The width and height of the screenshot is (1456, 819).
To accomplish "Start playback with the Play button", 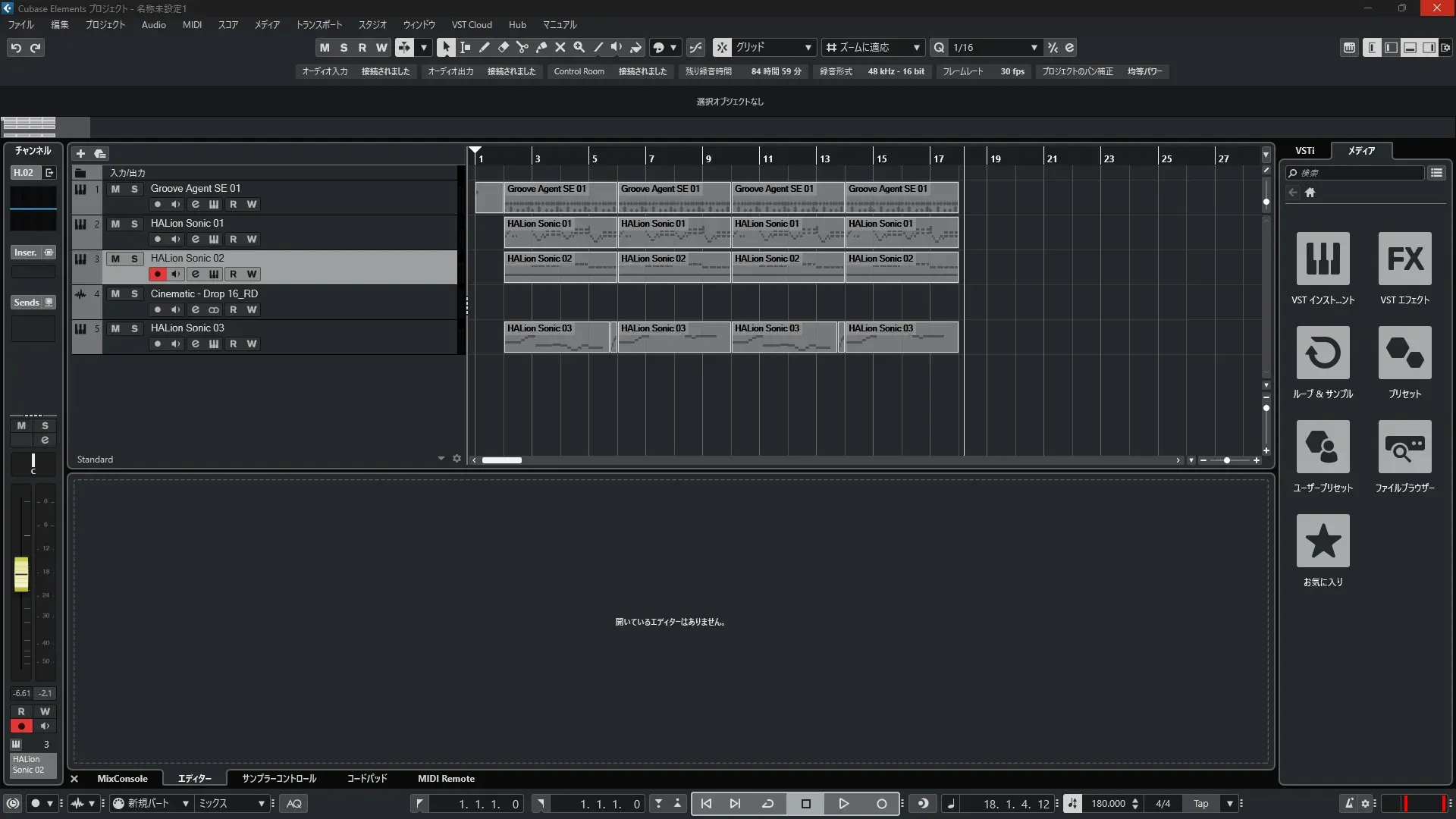I will coord(843,803).
